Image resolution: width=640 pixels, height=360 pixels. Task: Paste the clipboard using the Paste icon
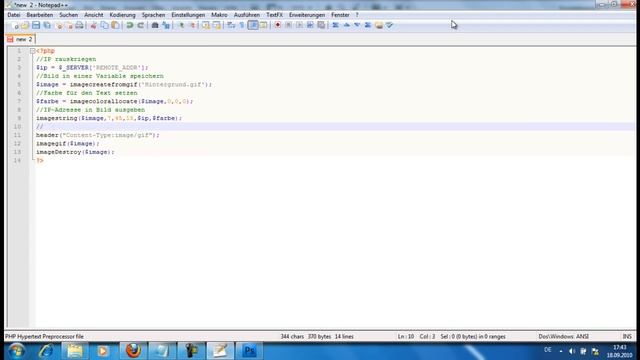pos(116,25)
